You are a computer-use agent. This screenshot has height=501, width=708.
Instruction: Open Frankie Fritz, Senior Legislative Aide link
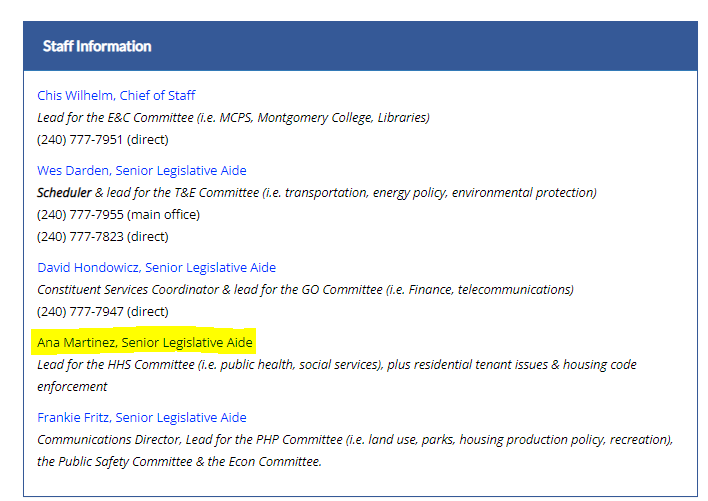[141, 418]
